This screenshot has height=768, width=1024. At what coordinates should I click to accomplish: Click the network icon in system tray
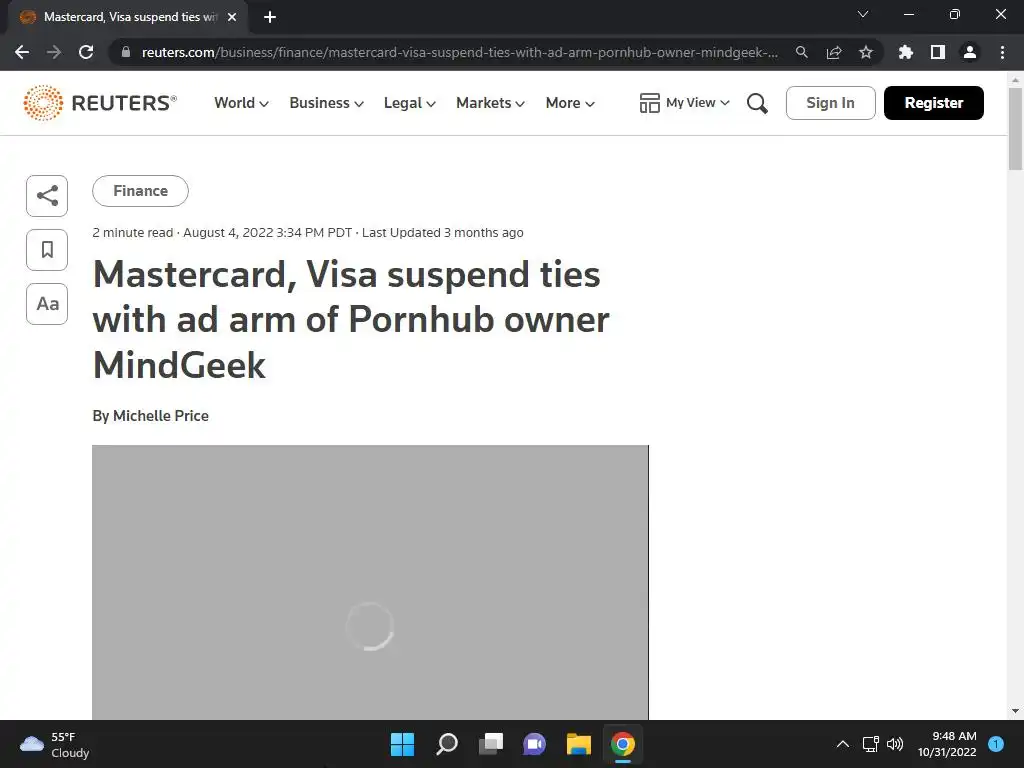tap(871, 744)
